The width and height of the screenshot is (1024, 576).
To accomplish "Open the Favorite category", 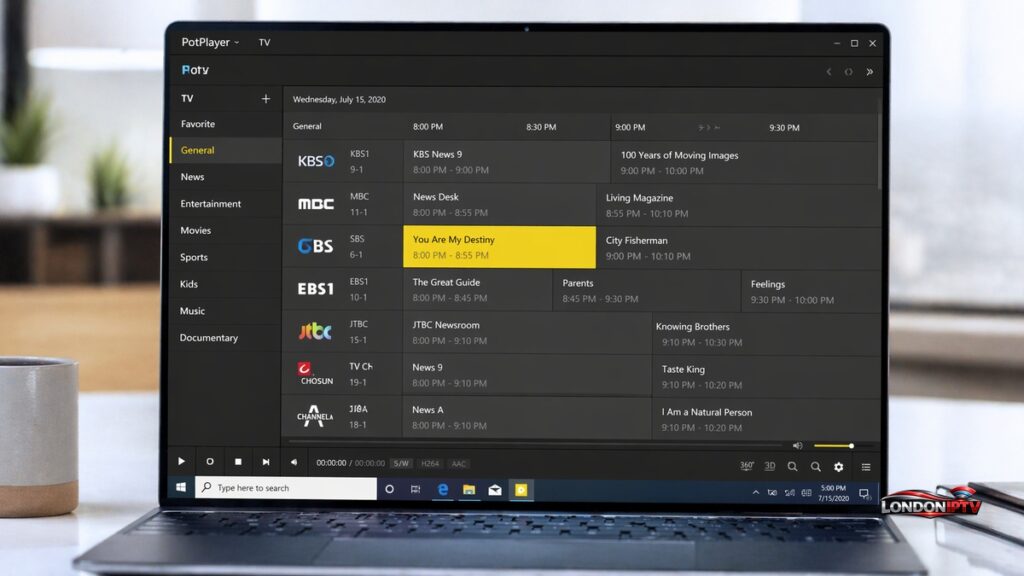I will (225, 123).
